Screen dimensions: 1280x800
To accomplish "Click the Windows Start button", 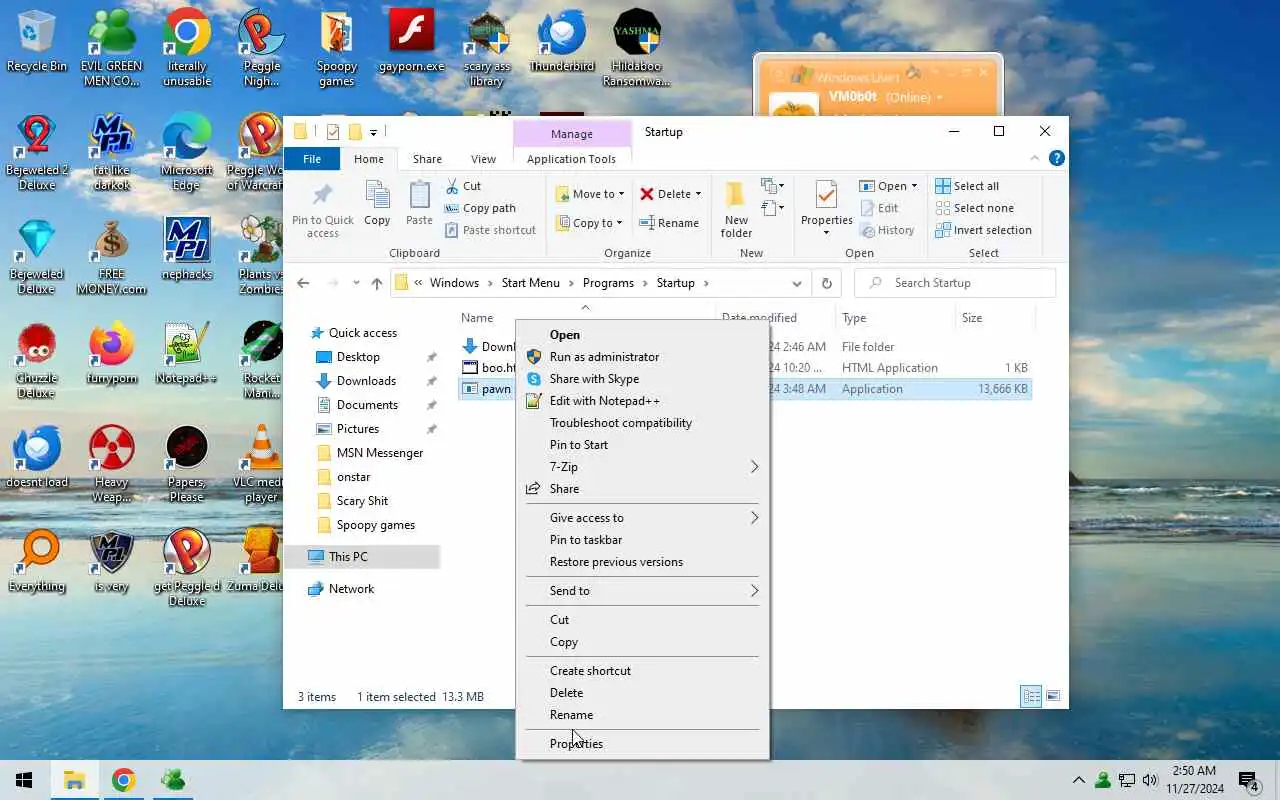I will 24,780.
